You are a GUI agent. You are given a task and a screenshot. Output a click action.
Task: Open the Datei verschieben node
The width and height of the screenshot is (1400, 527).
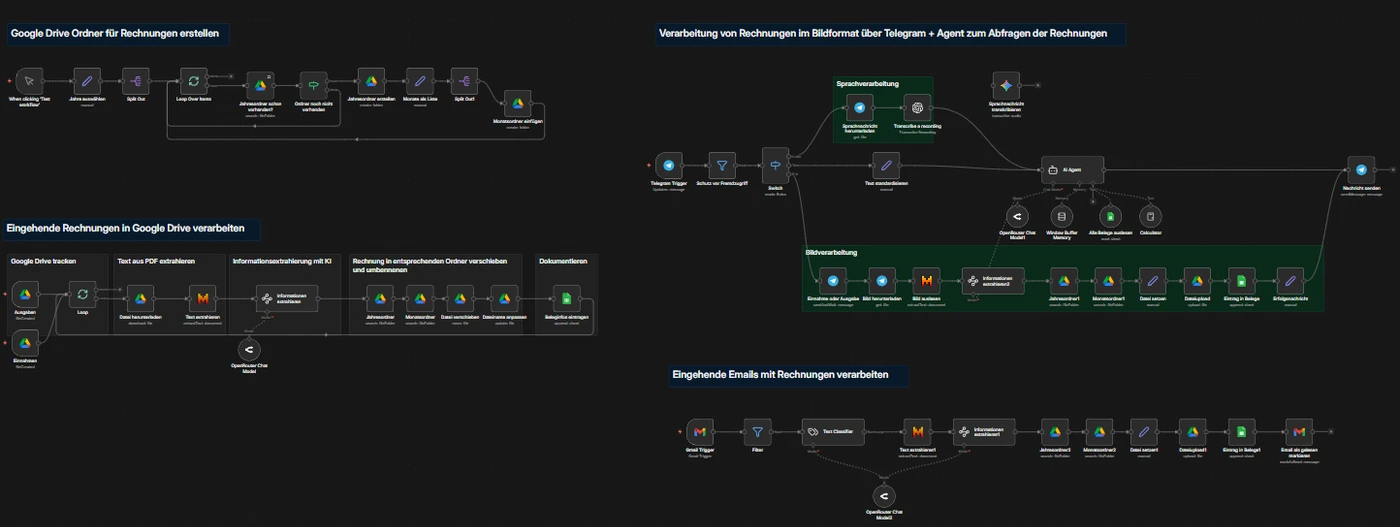click(x=459, y=299)
